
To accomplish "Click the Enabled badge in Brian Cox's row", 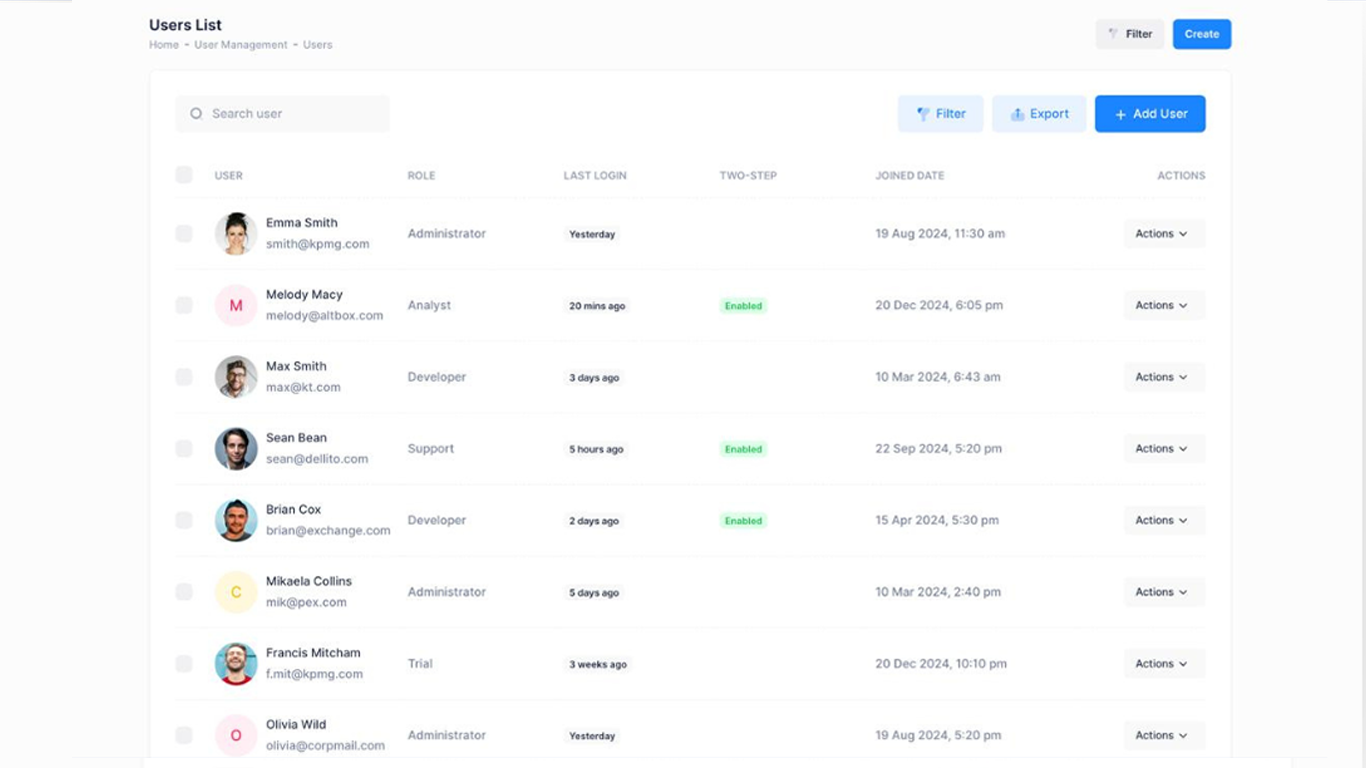I will click(x=744, y=521).
